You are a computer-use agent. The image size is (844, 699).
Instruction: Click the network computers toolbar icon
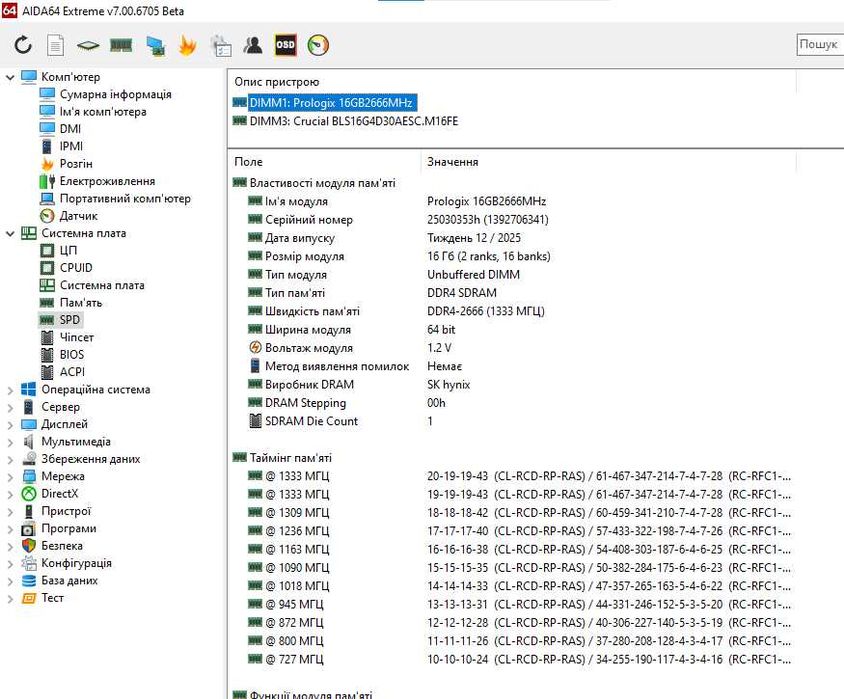pos(156,46)
